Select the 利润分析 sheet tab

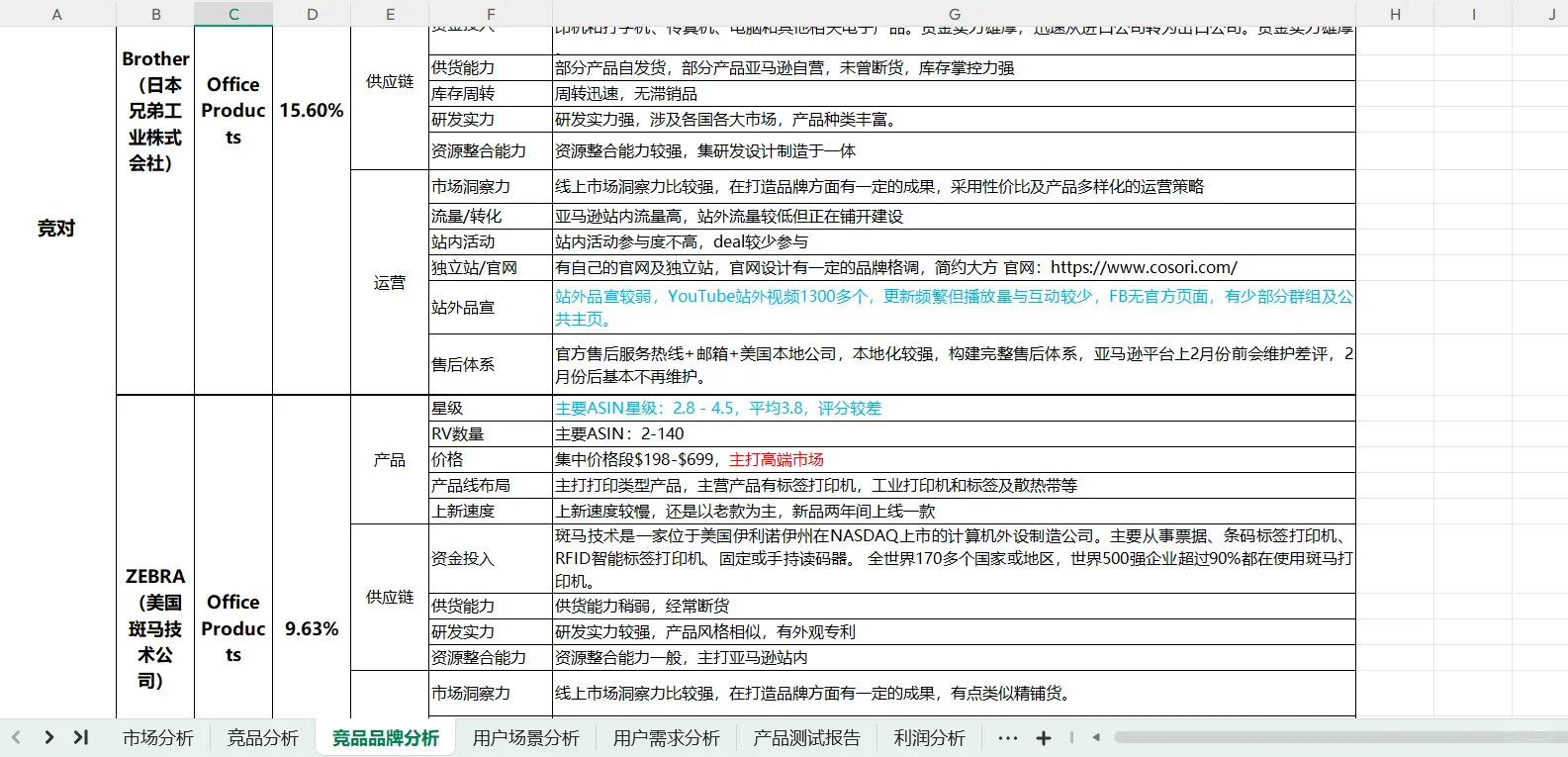point(930,738)
